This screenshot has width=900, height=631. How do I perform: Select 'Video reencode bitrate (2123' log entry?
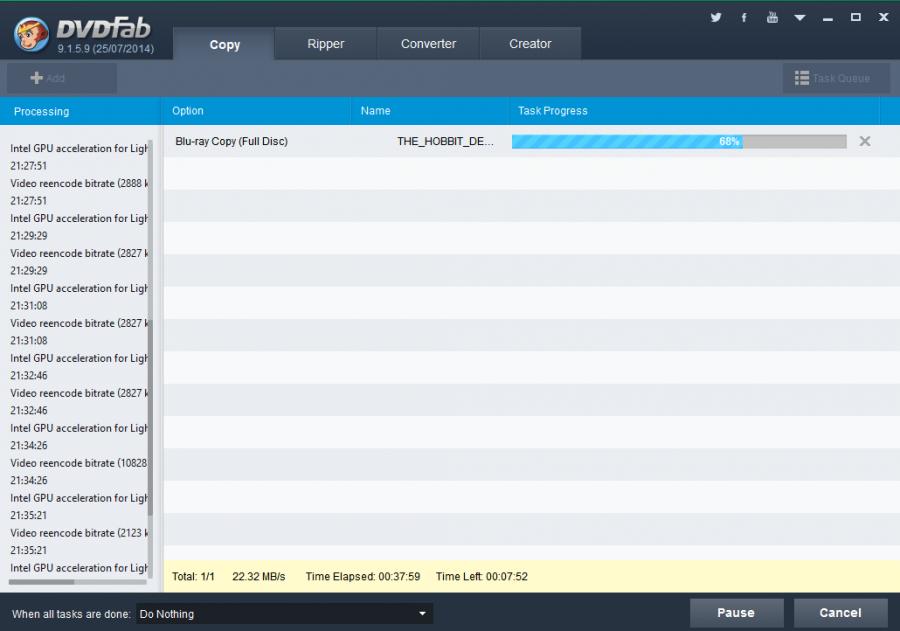coord(79,533)
